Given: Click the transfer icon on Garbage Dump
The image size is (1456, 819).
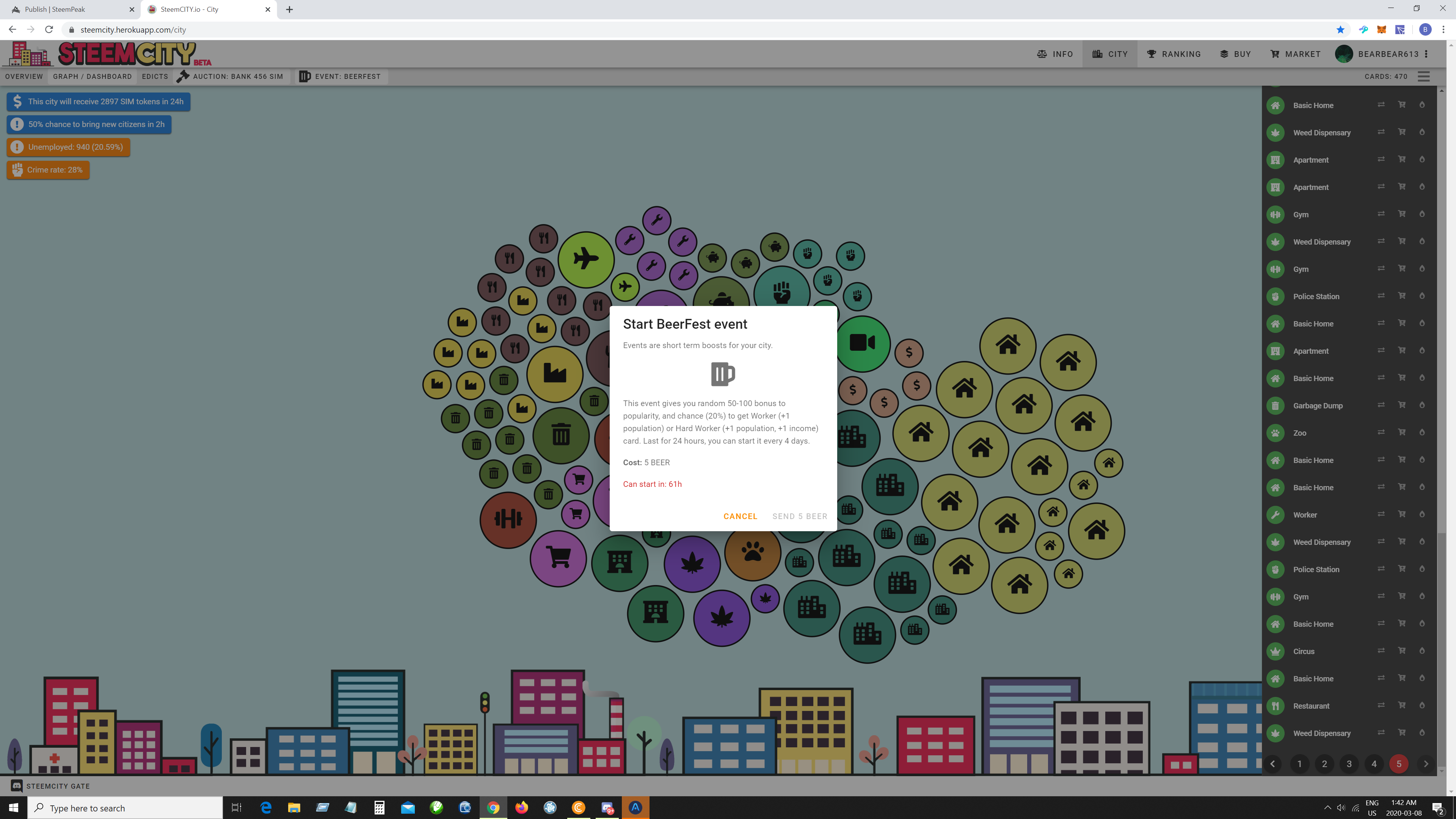Looking at the screenshot, I should pyautogui.click(x=1381, y=405).
